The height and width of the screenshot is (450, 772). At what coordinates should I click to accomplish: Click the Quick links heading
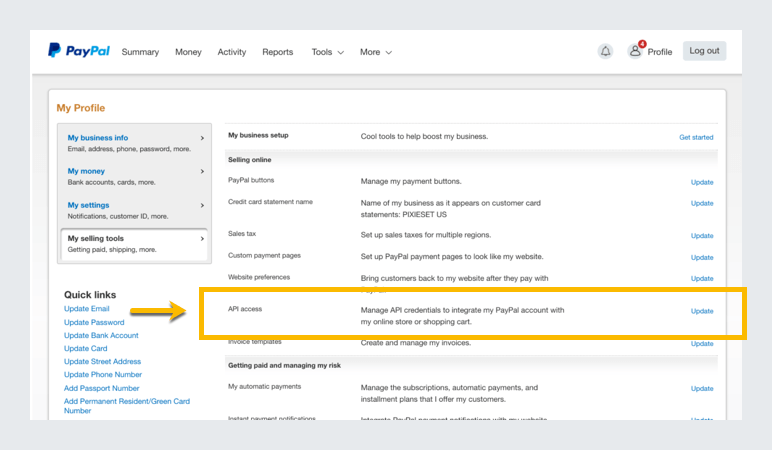tap(90, 295)
